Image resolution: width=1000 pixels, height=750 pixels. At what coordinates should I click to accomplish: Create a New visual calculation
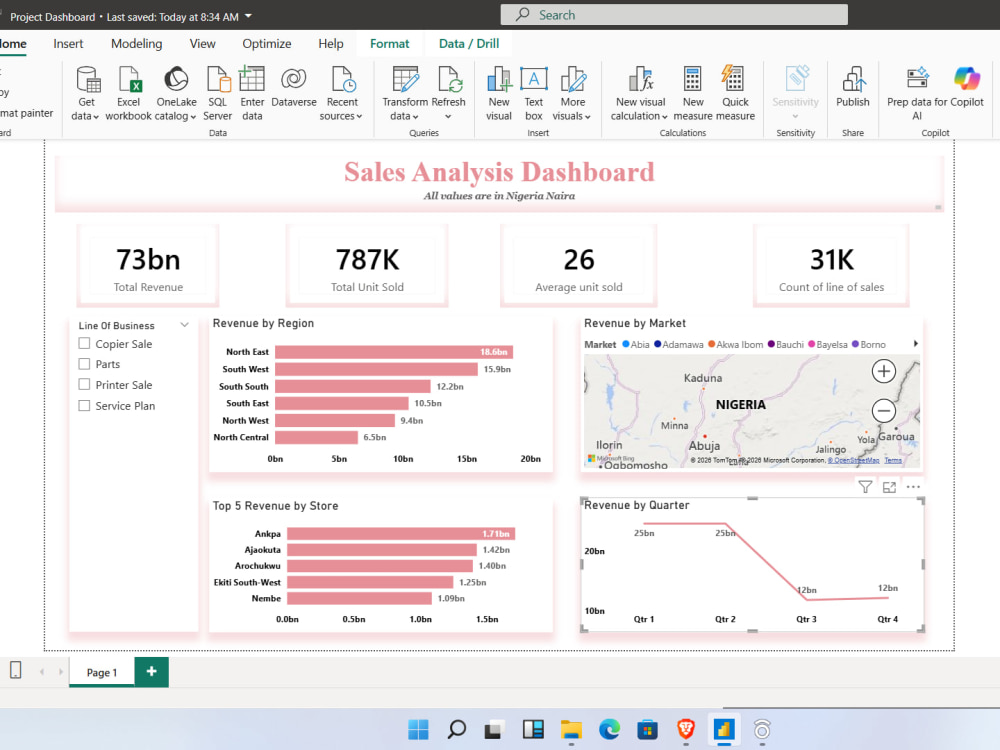(641, 80)
